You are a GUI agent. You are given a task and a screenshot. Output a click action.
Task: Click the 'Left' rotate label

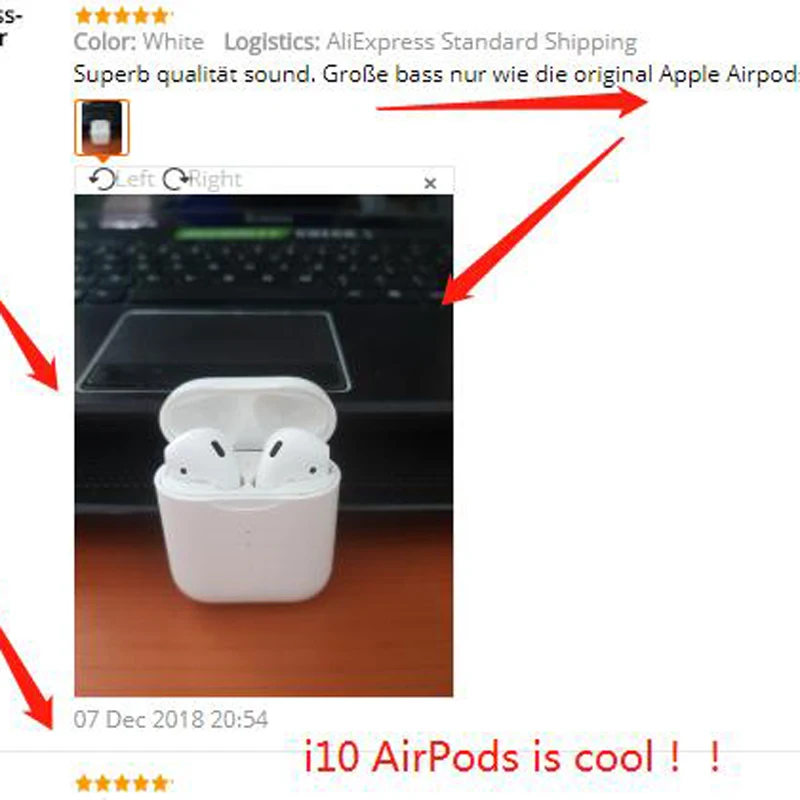tap(135, 179)
